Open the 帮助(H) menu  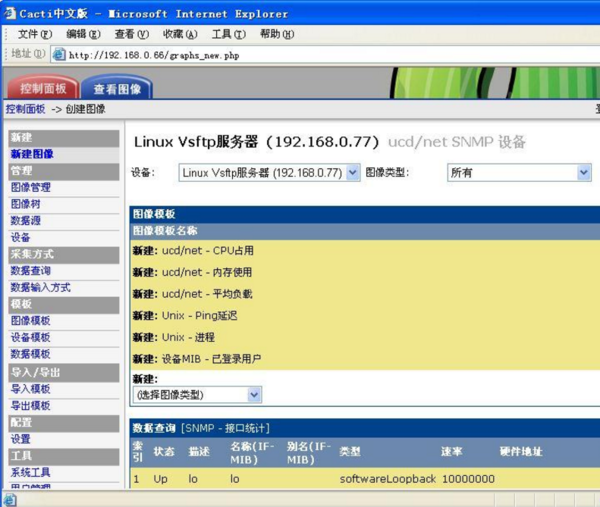coord(277,34)
